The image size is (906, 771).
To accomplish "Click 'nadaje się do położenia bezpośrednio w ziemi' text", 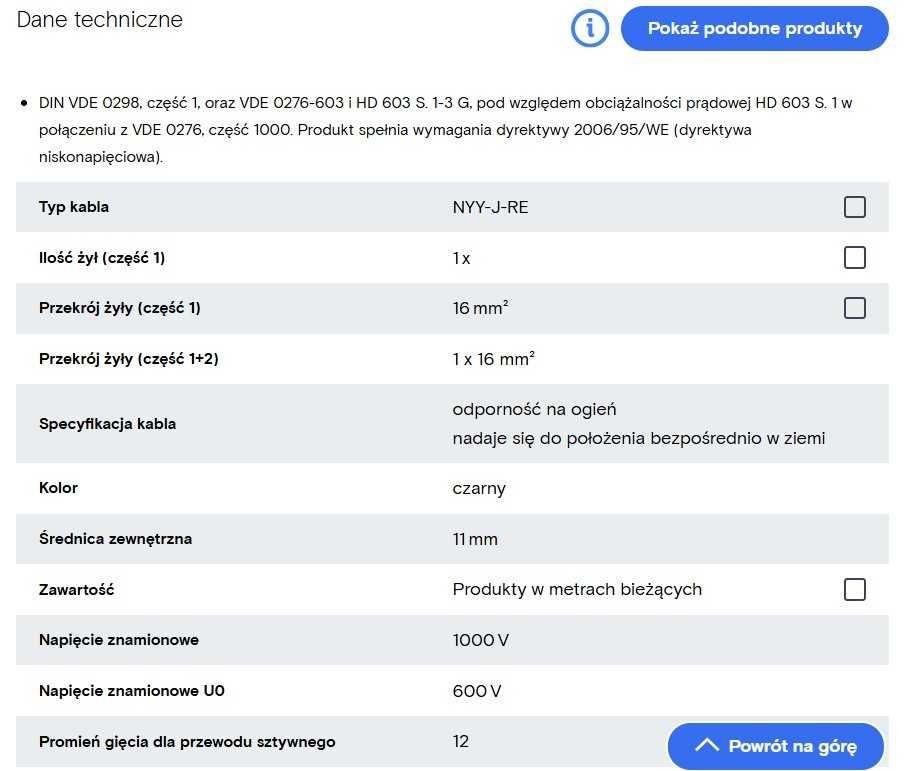I will [638, 438].
